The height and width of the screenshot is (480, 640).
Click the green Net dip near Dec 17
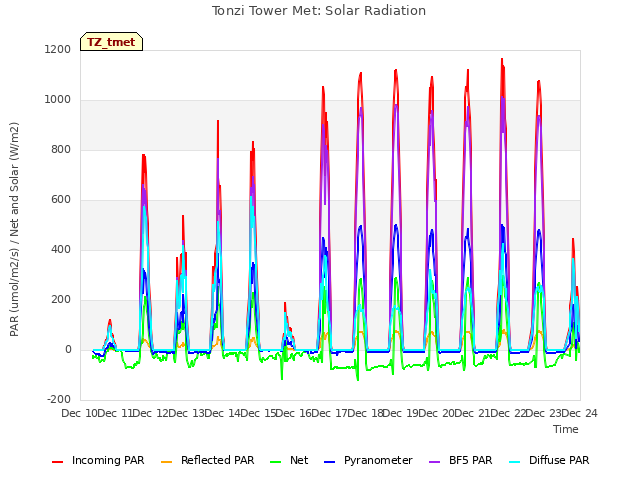(x=358, y=379)
